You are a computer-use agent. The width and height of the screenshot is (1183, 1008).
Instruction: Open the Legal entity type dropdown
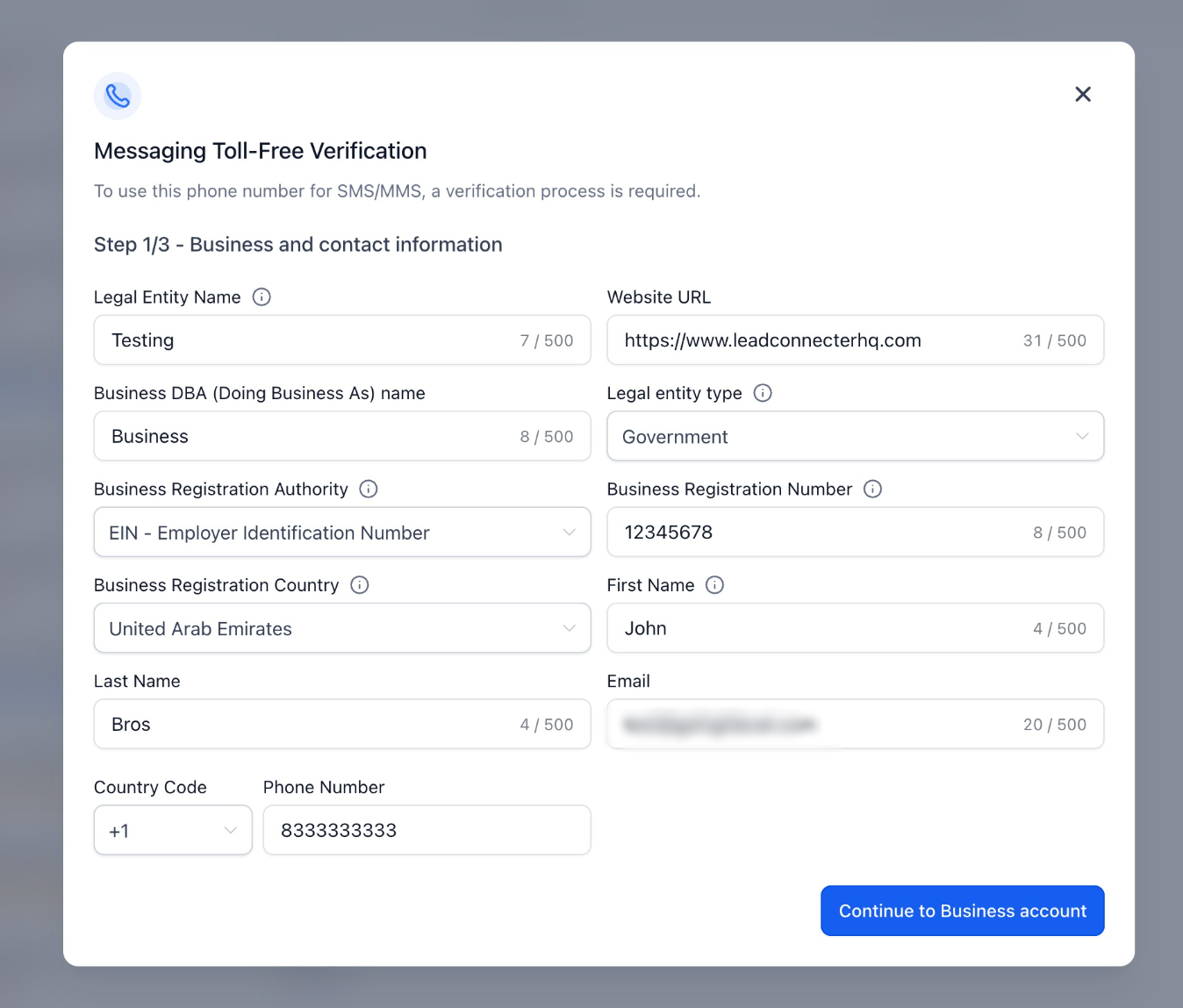point(855,436)
